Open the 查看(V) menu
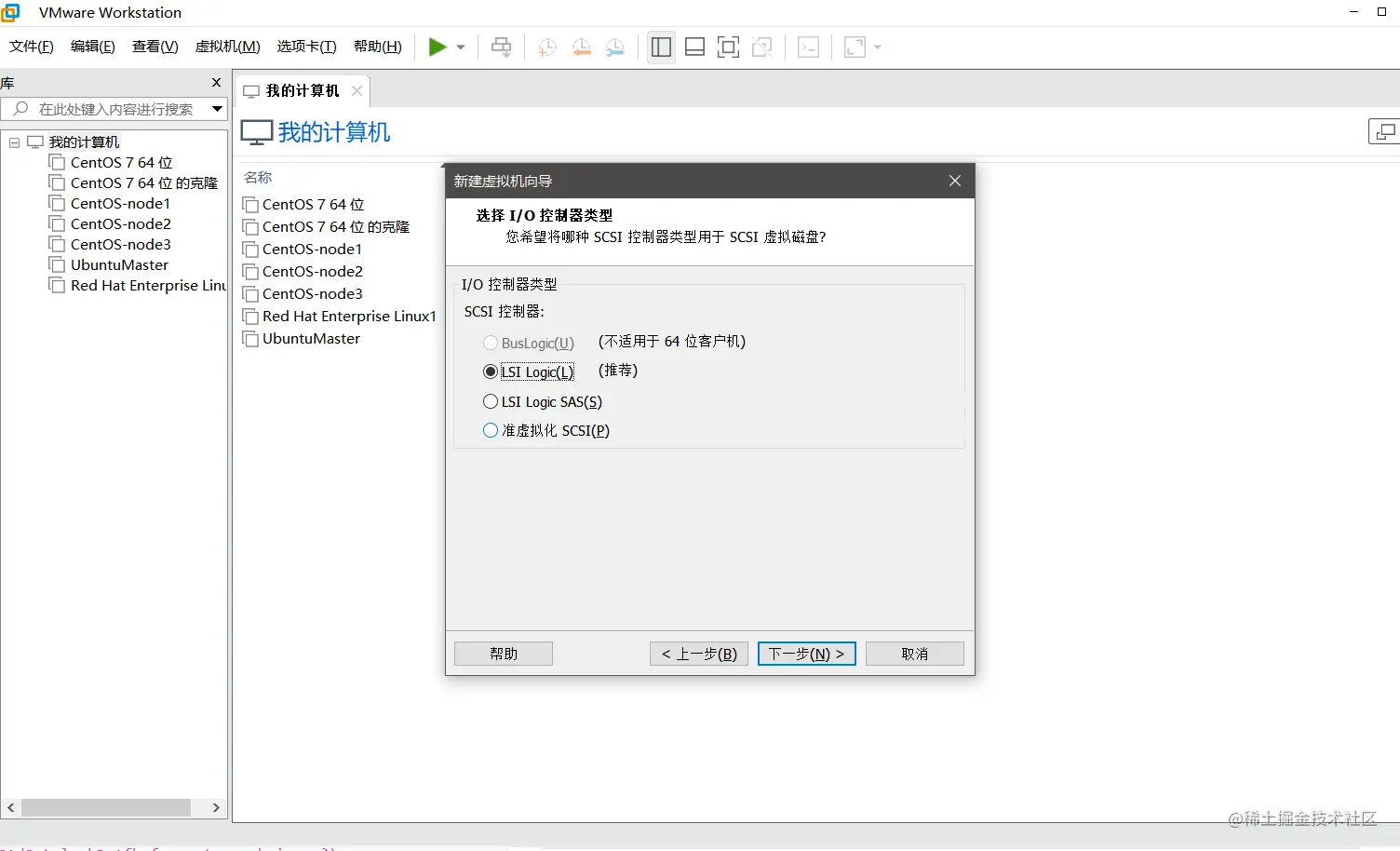Image resolution: width=1400 pixels, height=851 pixels. coord(155,47)
